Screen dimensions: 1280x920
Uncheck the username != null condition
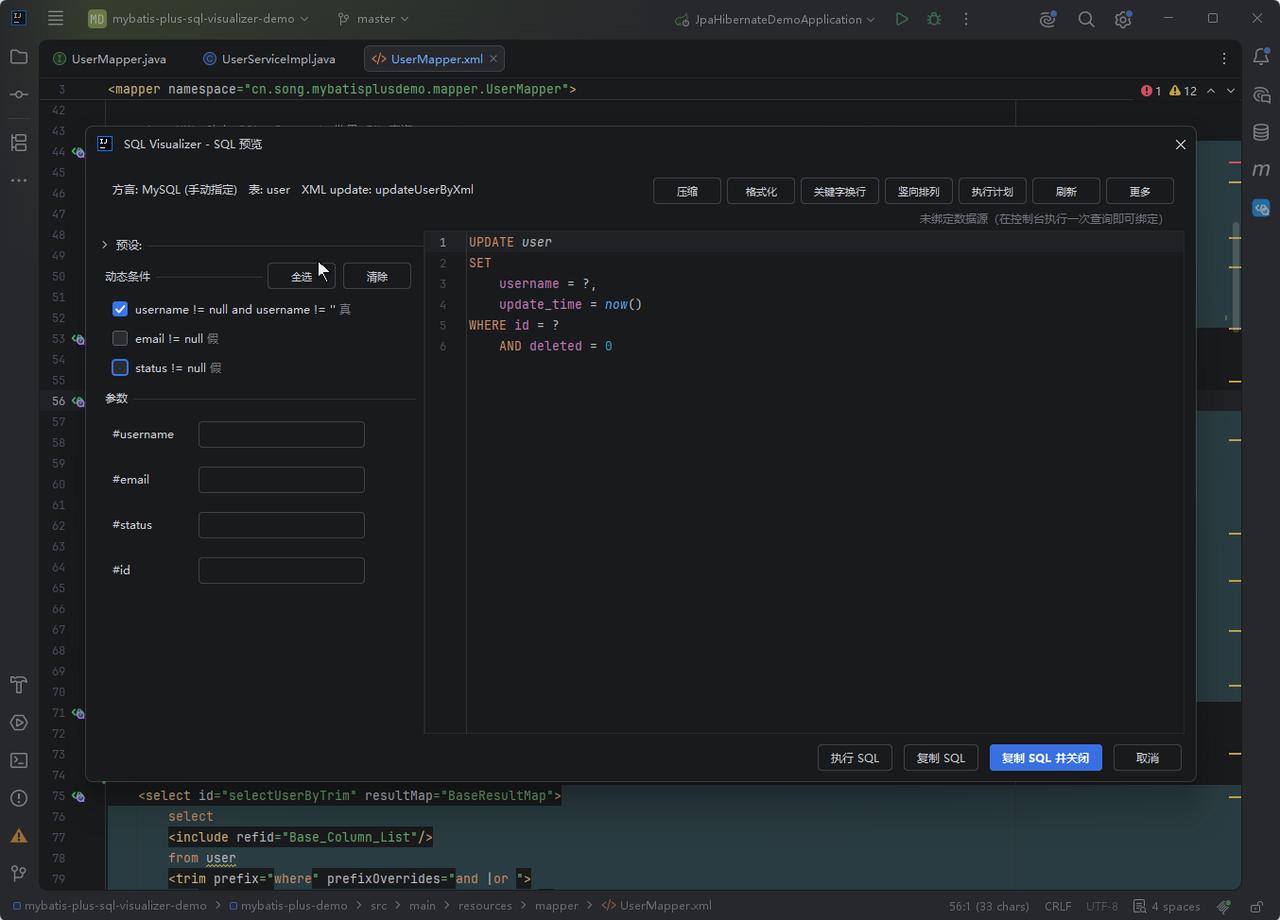(x=120, y=309)
